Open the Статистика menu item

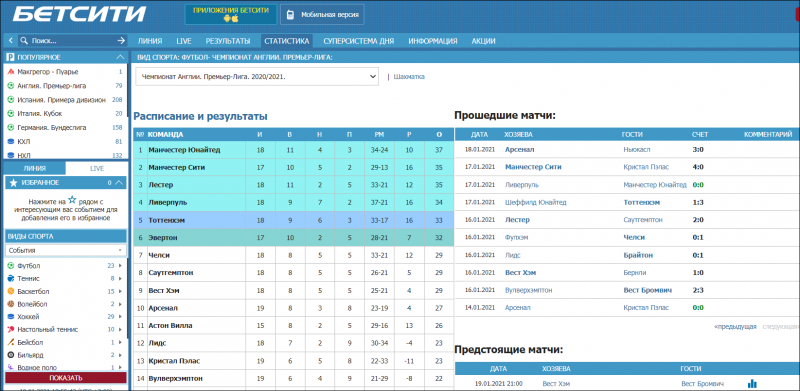287,41
